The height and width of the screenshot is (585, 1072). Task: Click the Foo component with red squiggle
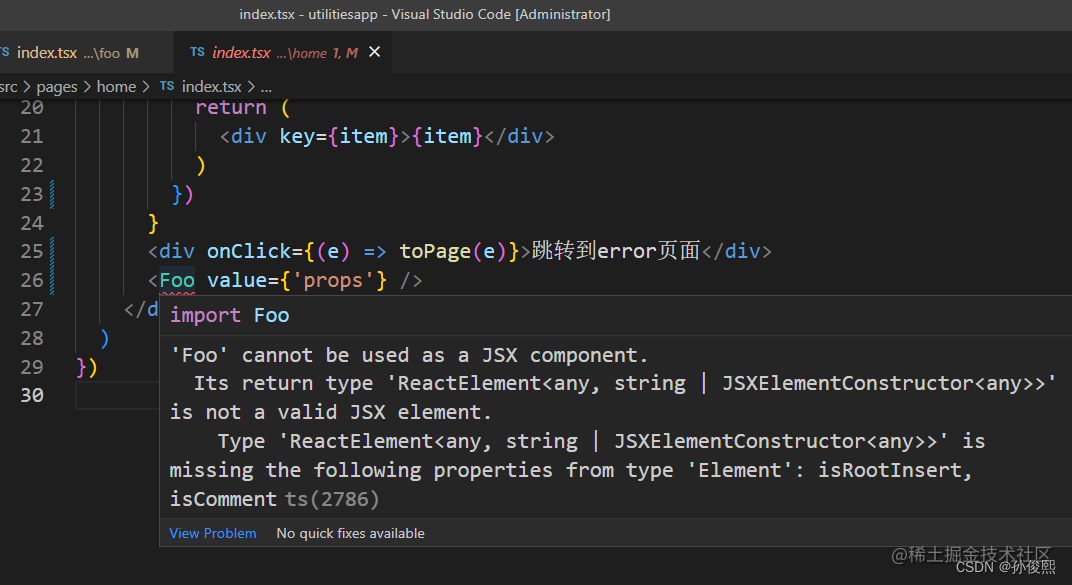click(x=177, y=280)
